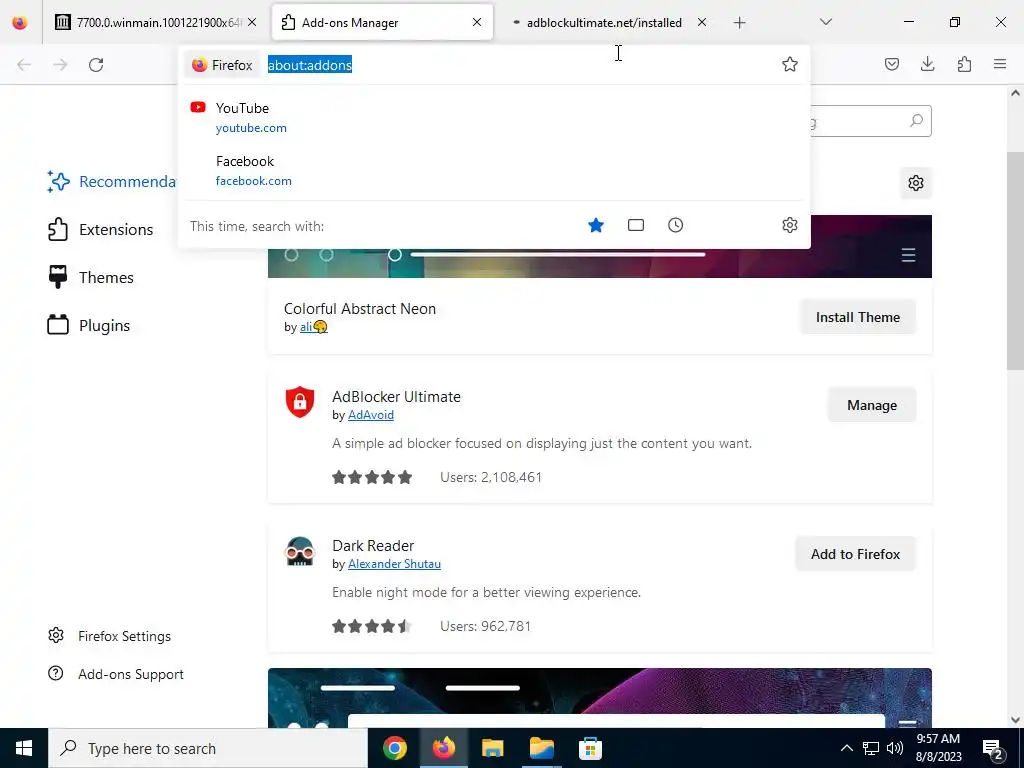Open Recommendations in the sidebar
Image resolution: width=1024 pixels, height=768 pixels.
111,182
